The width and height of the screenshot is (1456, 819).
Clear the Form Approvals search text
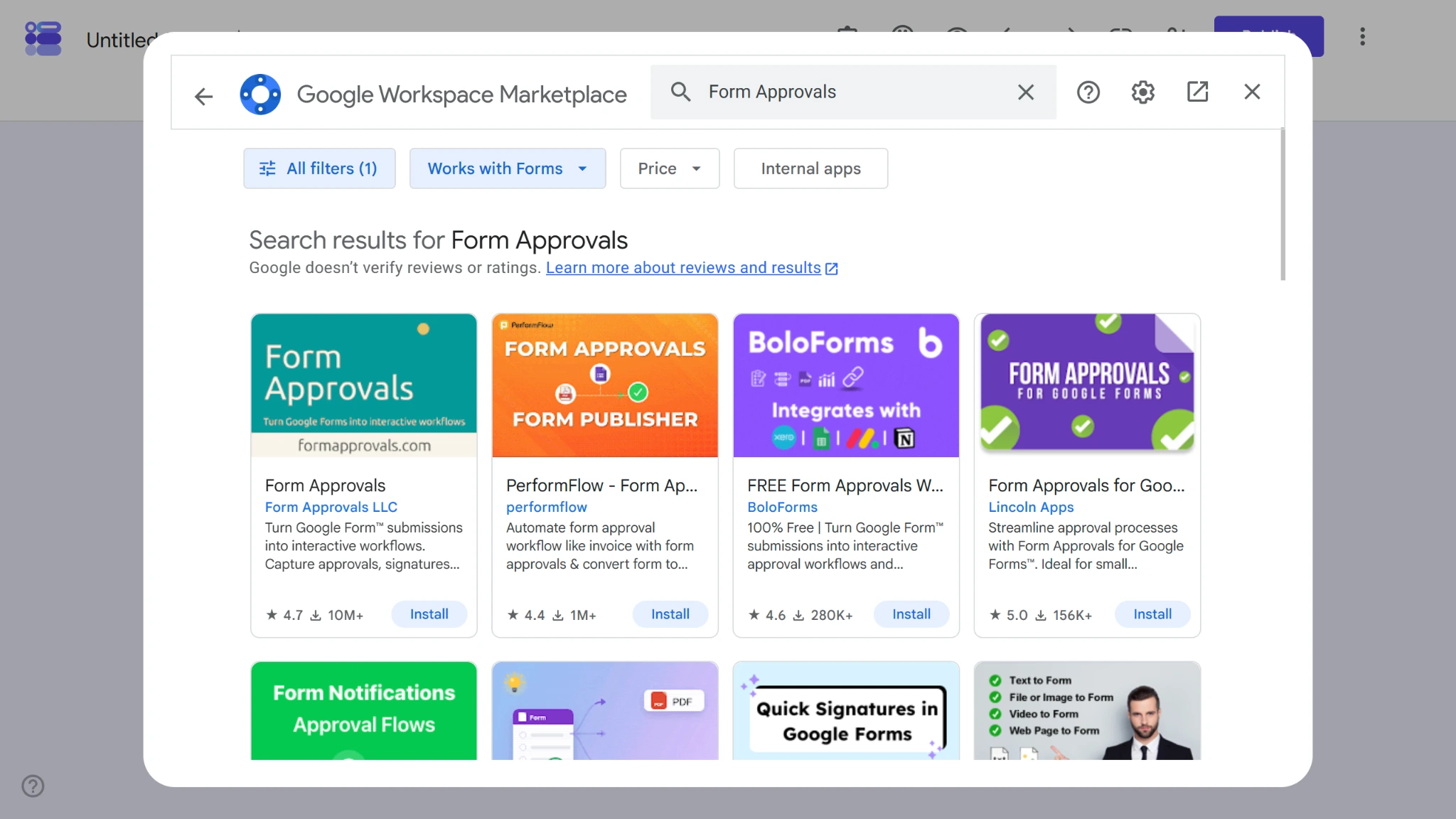(x=1025, y=92)
